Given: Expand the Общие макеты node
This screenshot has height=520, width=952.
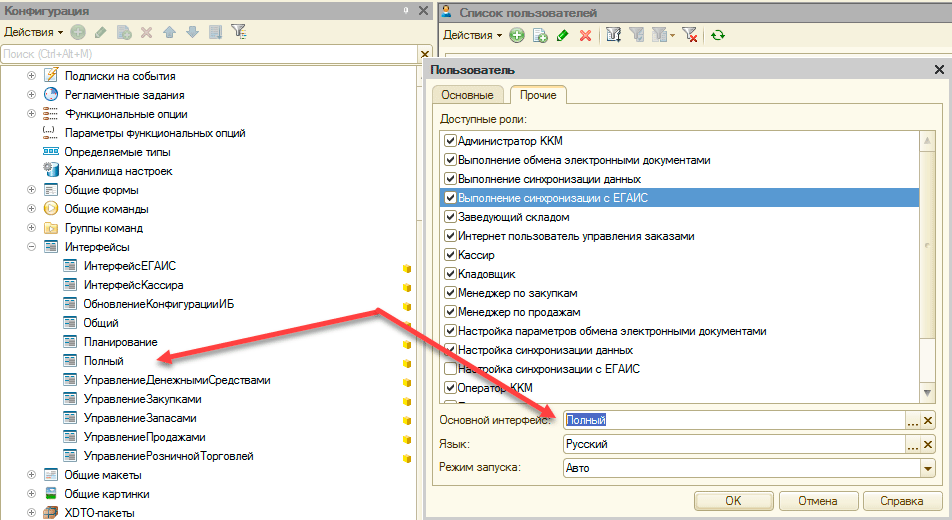Looking at the screenshot, I should coord(32,474).
